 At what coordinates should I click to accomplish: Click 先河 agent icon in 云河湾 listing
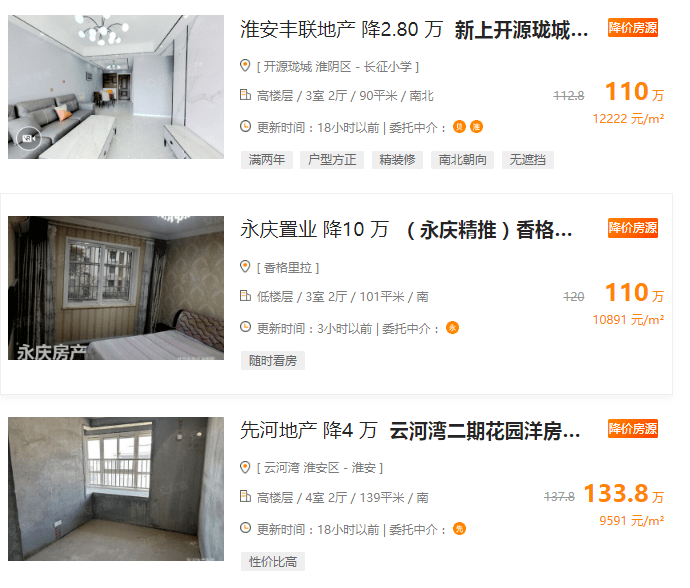tap(459, 529)
